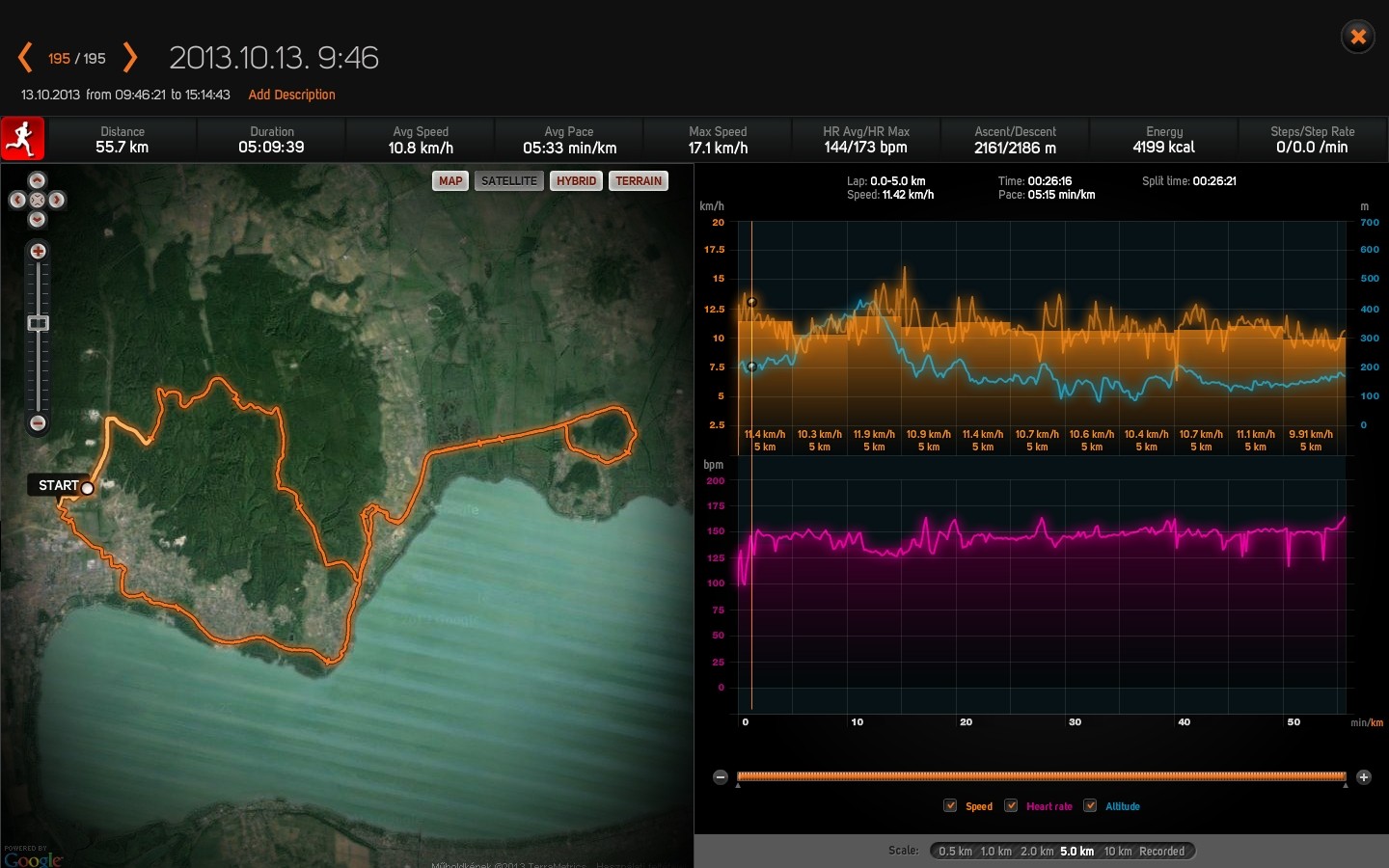
Task: Click the START marker on the map
Action: 87,488
